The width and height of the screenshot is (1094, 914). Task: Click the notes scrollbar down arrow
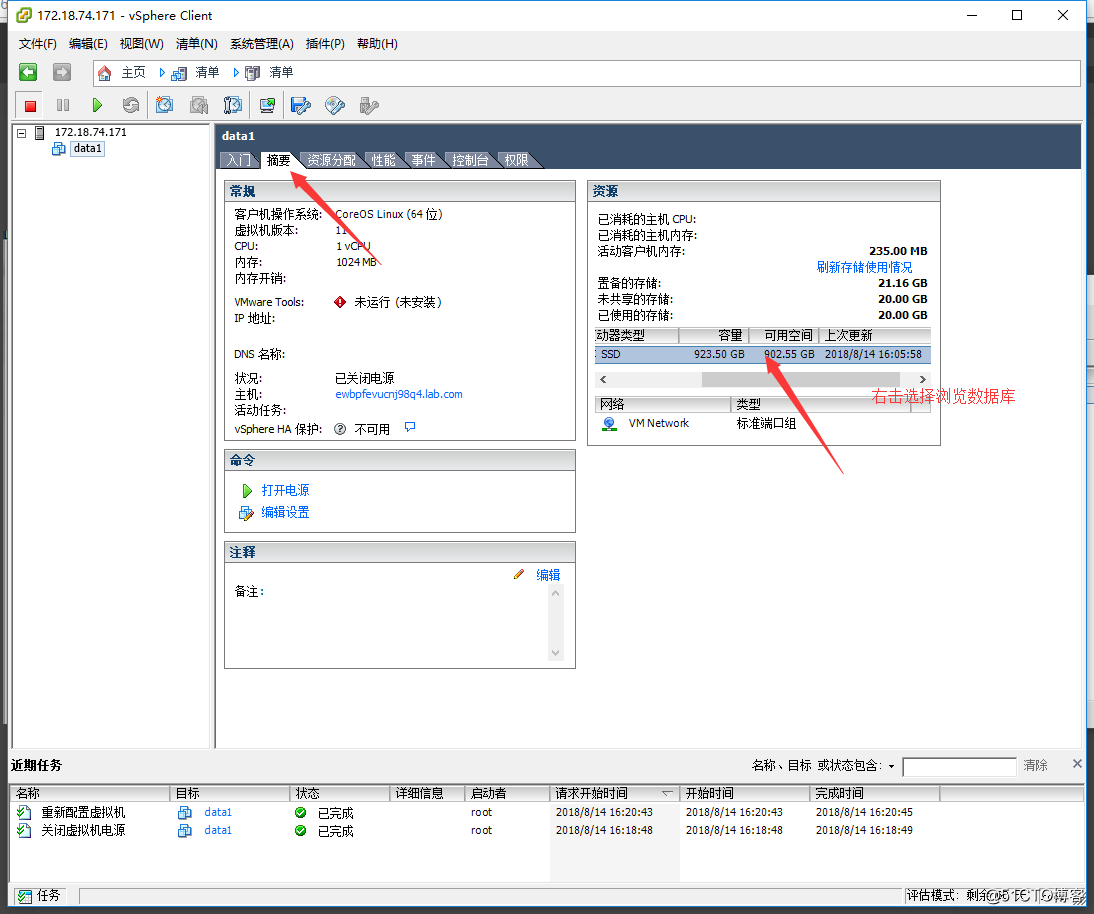[x=555, y=653]
